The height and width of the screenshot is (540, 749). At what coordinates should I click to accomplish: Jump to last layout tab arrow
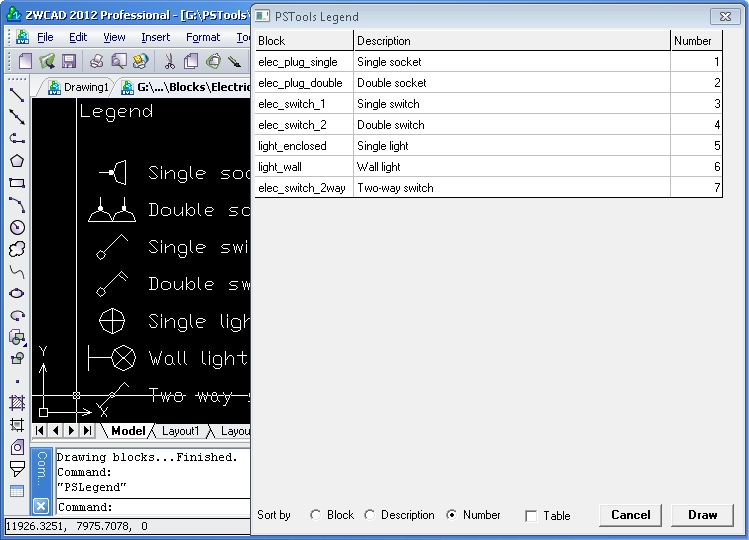(87, 431)
